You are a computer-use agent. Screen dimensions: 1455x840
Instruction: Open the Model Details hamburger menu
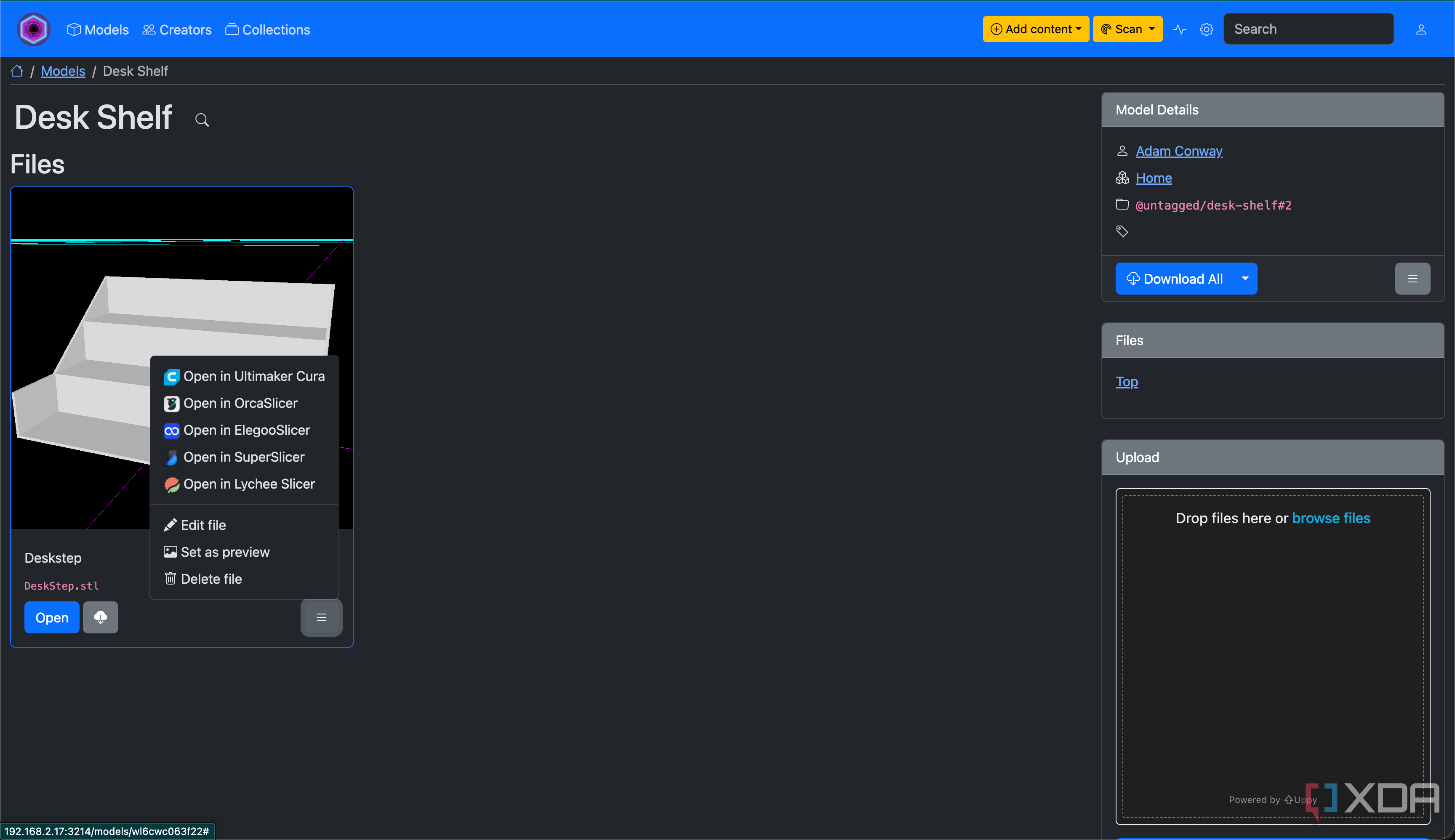[x=1412, y=279]
